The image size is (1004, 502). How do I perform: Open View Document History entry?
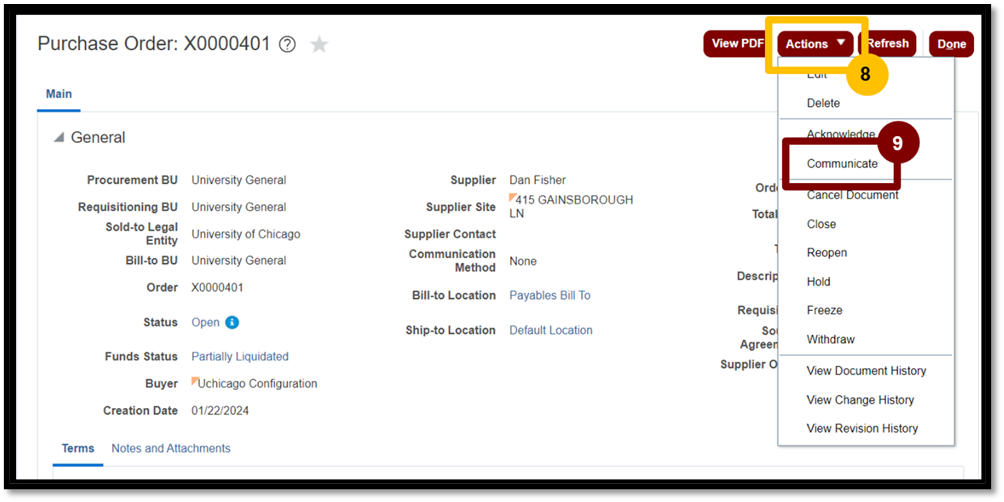pyautogui.click(x=866, y=371)
